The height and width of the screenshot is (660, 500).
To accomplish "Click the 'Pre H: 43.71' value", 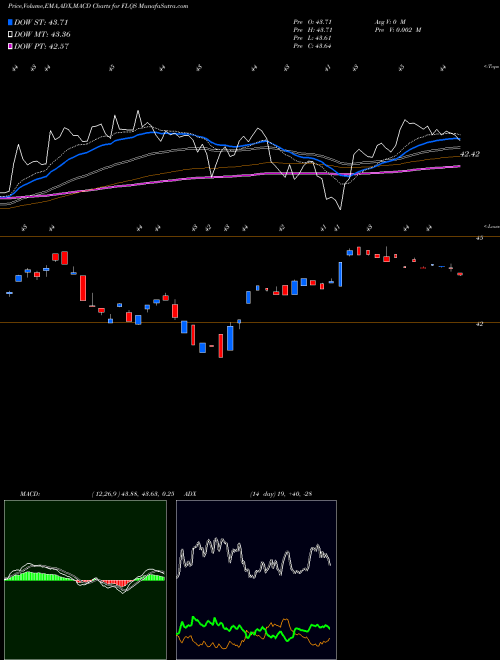I will 313,30.
